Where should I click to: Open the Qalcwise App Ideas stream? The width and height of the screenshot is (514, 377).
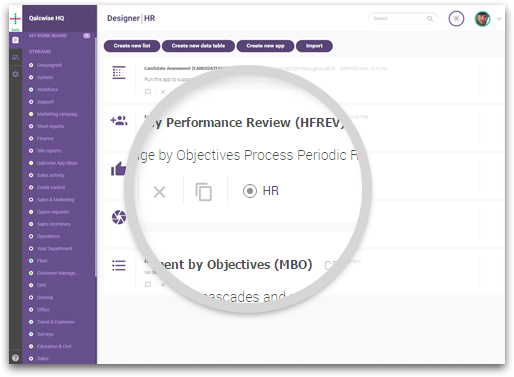point(57,163)
